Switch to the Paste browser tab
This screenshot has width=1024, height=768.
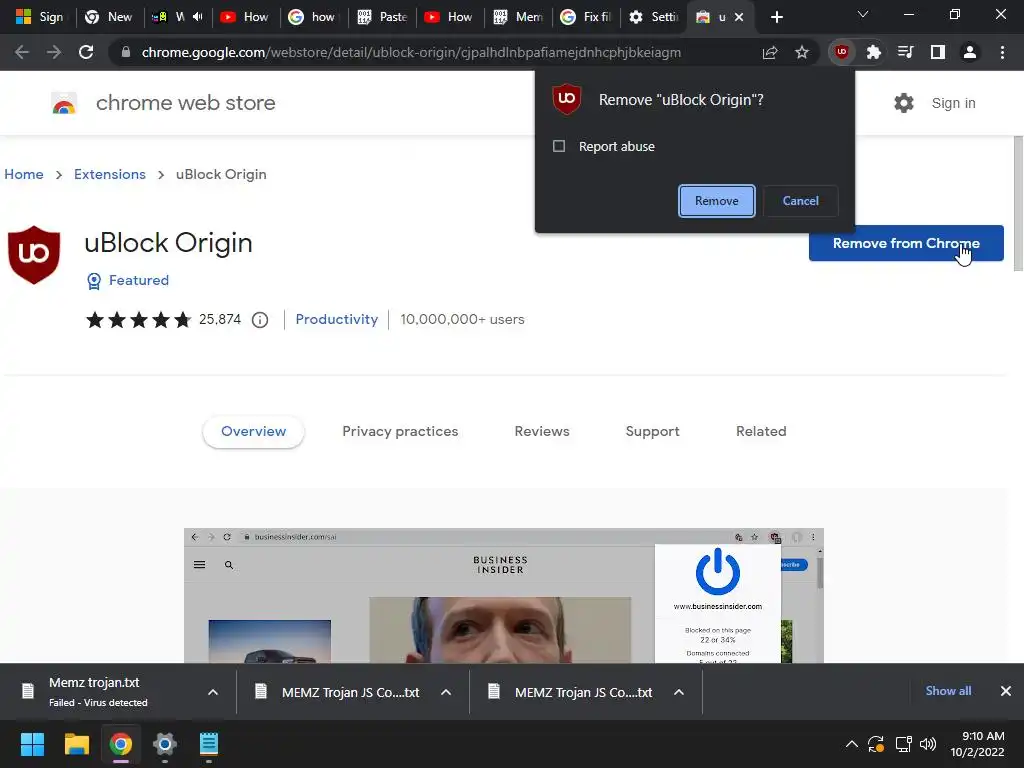pyautogui.click(x=383, y=17)
